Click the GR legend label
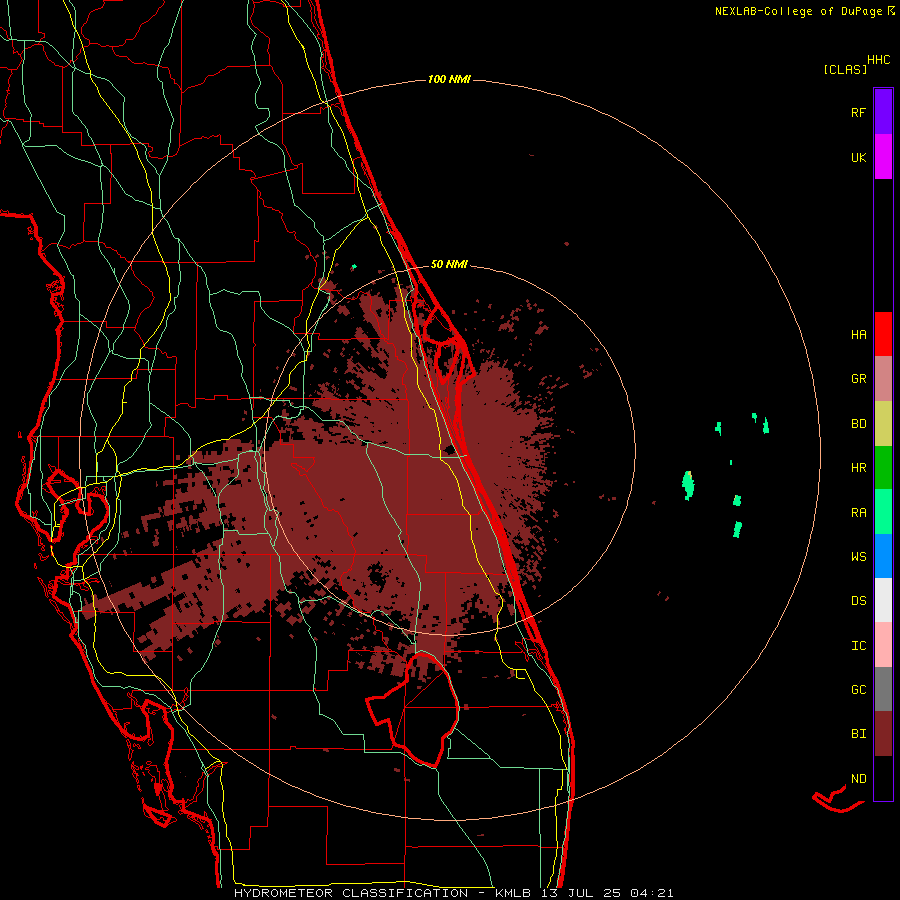 click(858, 379)
